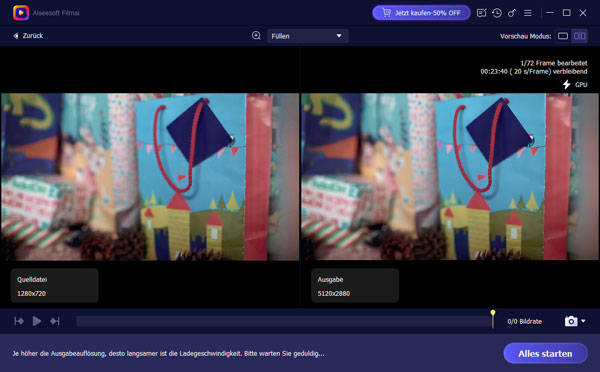
Task: Click the Aiseesoft Filmai app logo
Action: pyautogui.click(x=21, y=13)
